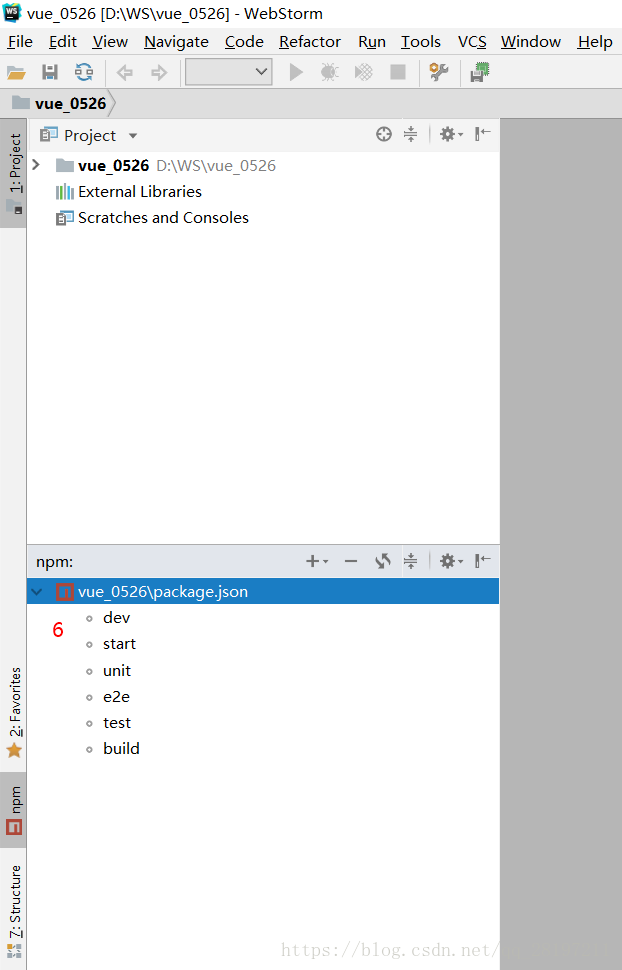This screenshot has width=622, height=970.
Task: Open the File menu
Action: click(20, 41)
